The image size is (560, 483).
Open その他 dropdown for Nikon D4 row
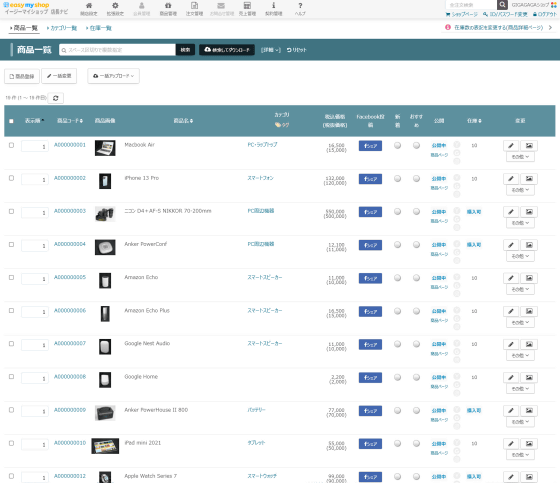[x=520, y=223]
